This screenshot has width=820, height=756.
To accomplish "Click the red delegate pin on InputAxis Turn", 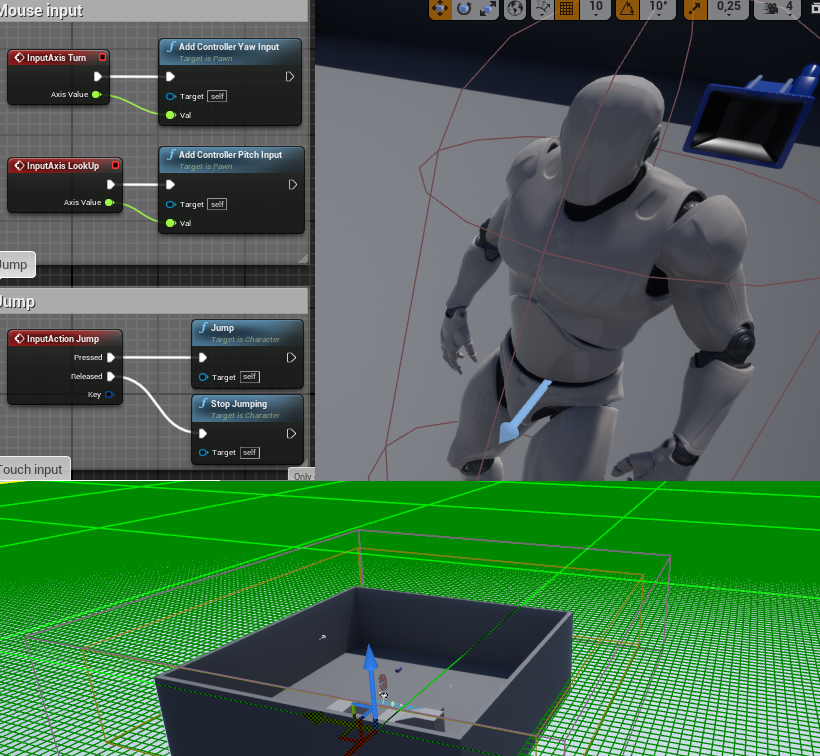I will click(x=102, y=57).
